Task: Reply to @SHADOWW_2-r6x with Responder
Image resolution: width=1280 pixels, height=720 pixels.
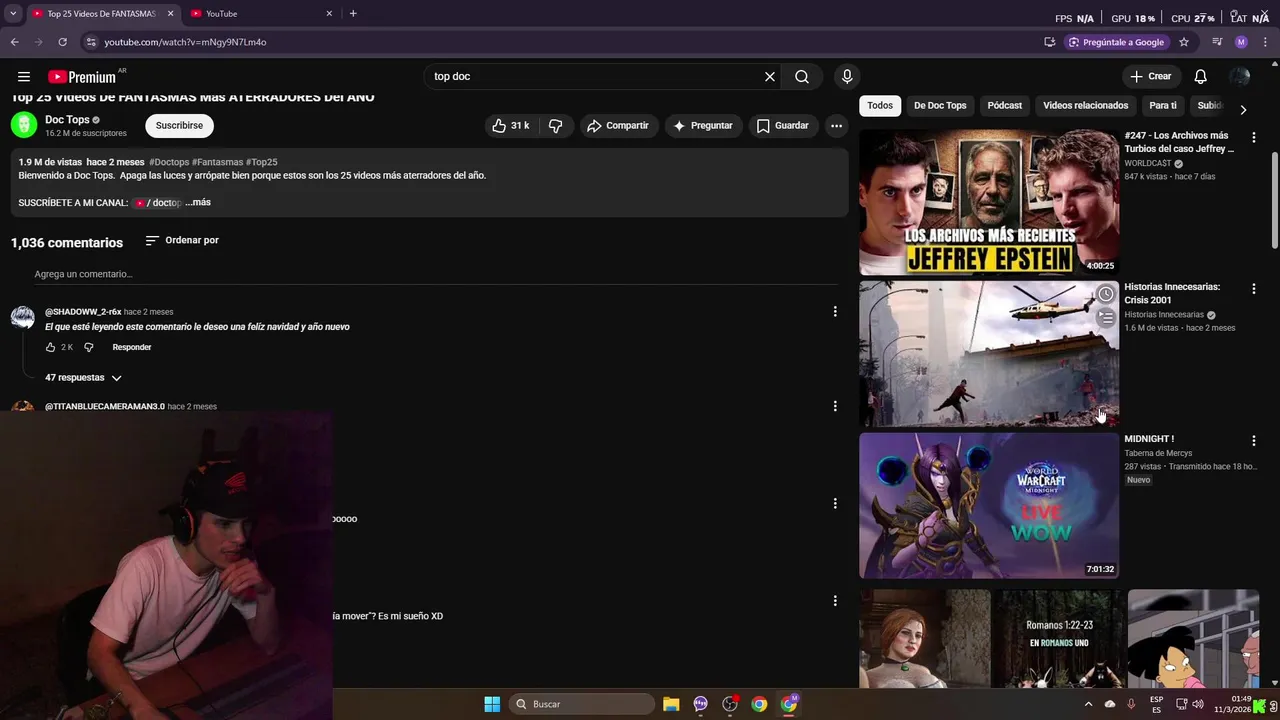Action: point(132,348)
